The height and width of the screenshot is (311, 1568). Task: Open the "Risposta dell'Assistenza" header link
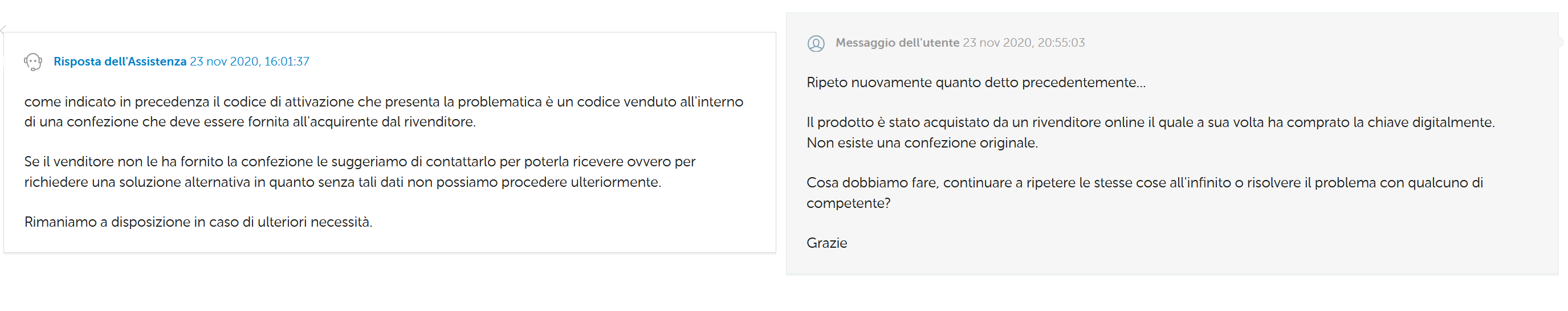pyautogui.click(x=120, y=62)
